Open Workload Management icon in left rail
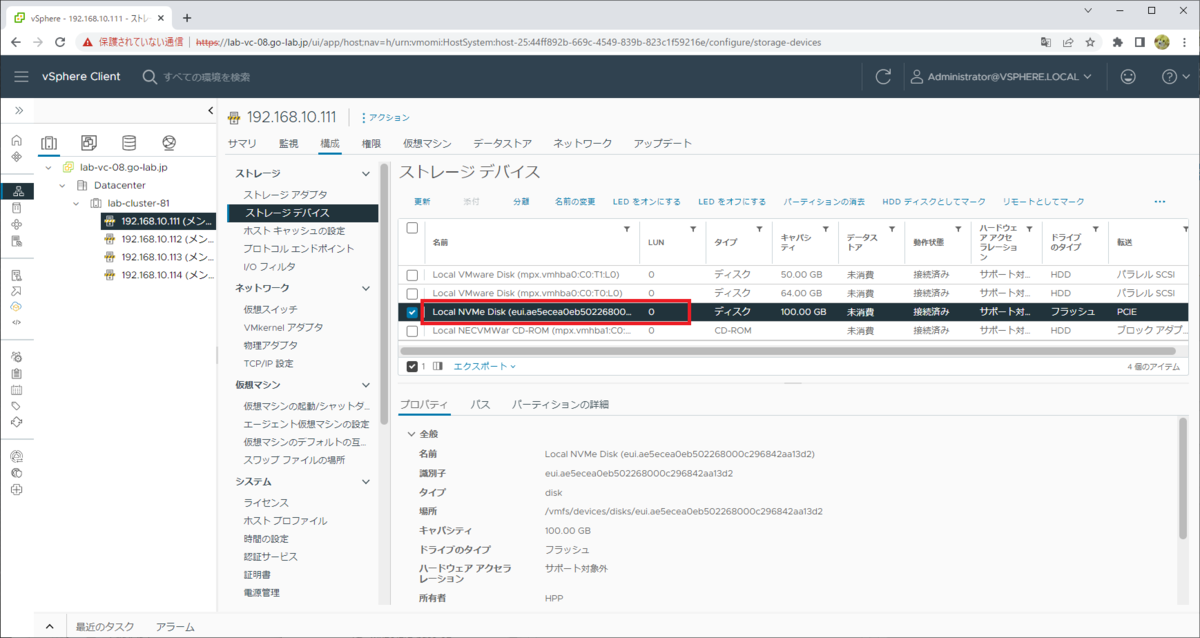 coord(16,225)
